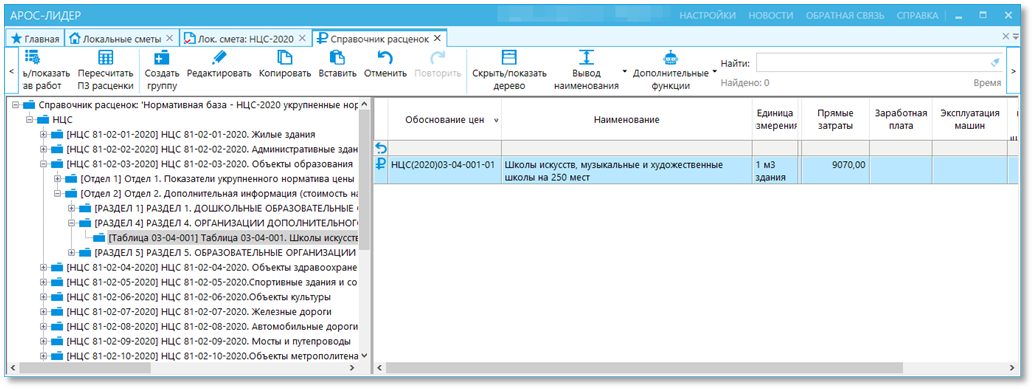The width and height of the screenshot is (1034, 390).
Task: Click the ruble icon of НЦС(2020)03-04-001-01 row
Action: (380, 164)
